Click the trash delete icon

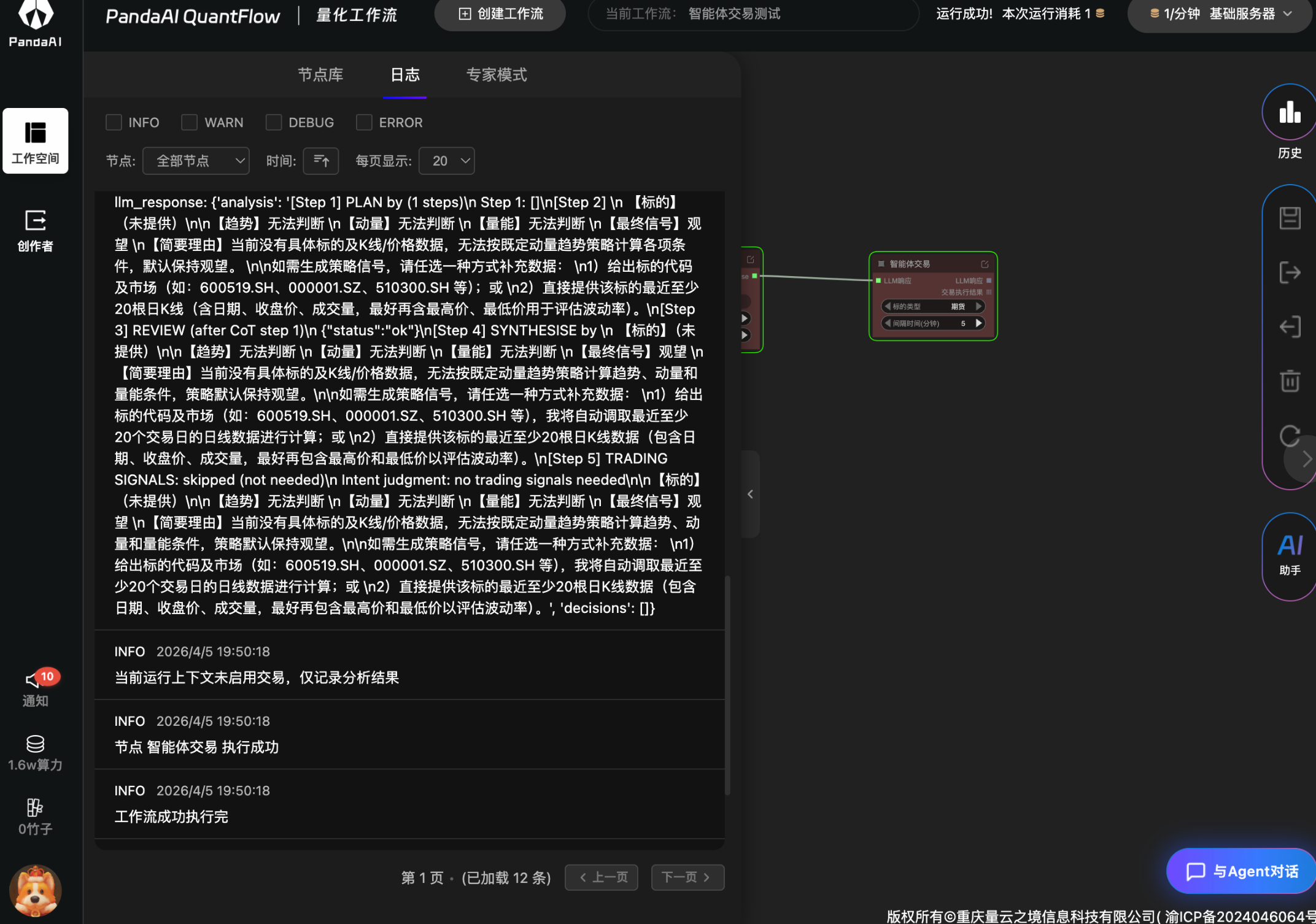tap(1289, 381)
